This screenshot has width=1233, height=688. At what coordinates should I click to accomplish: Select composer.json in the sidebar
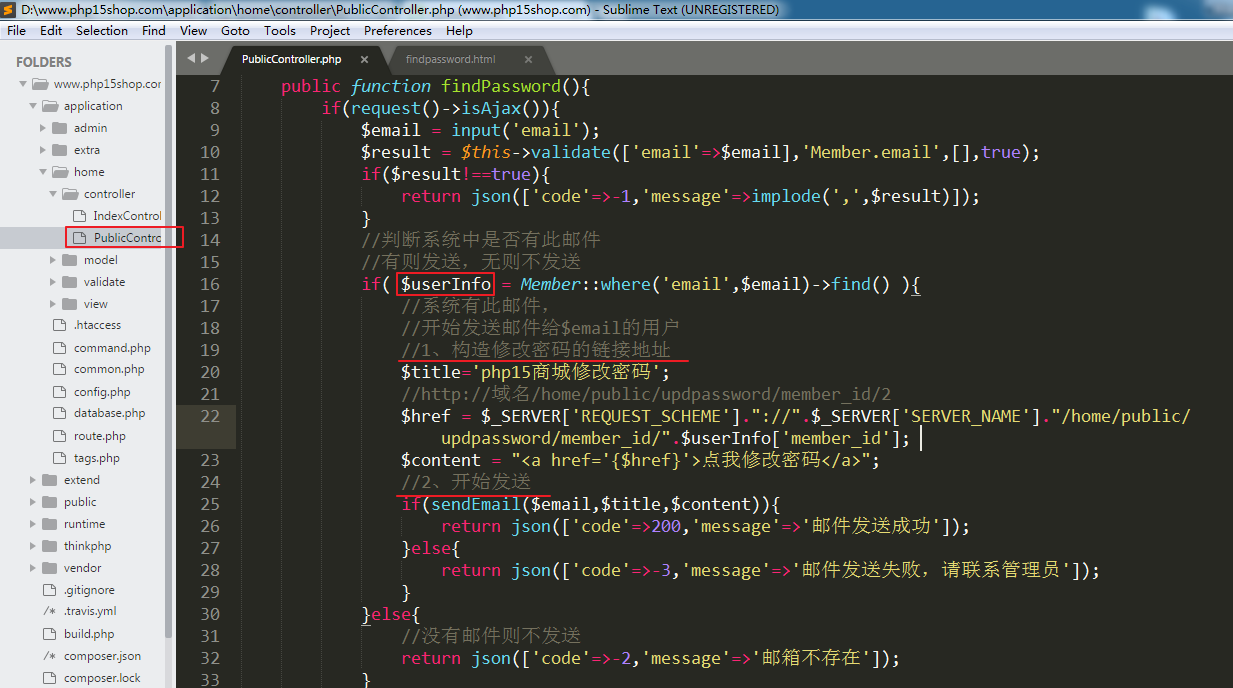[x=102, y=656]
